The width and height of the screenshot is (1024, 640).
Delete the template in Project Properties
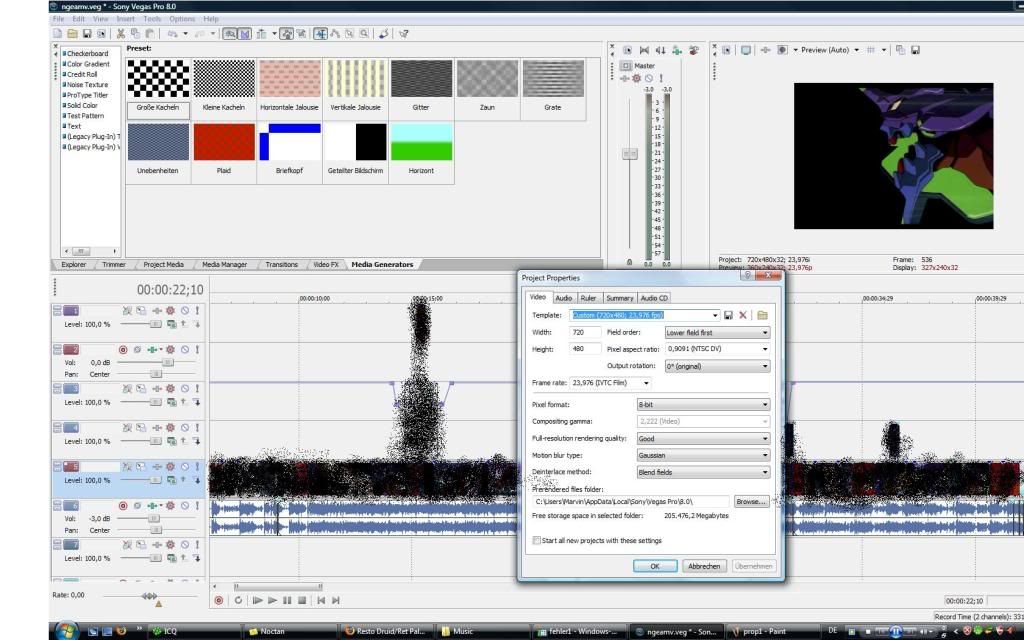point(743,315)
